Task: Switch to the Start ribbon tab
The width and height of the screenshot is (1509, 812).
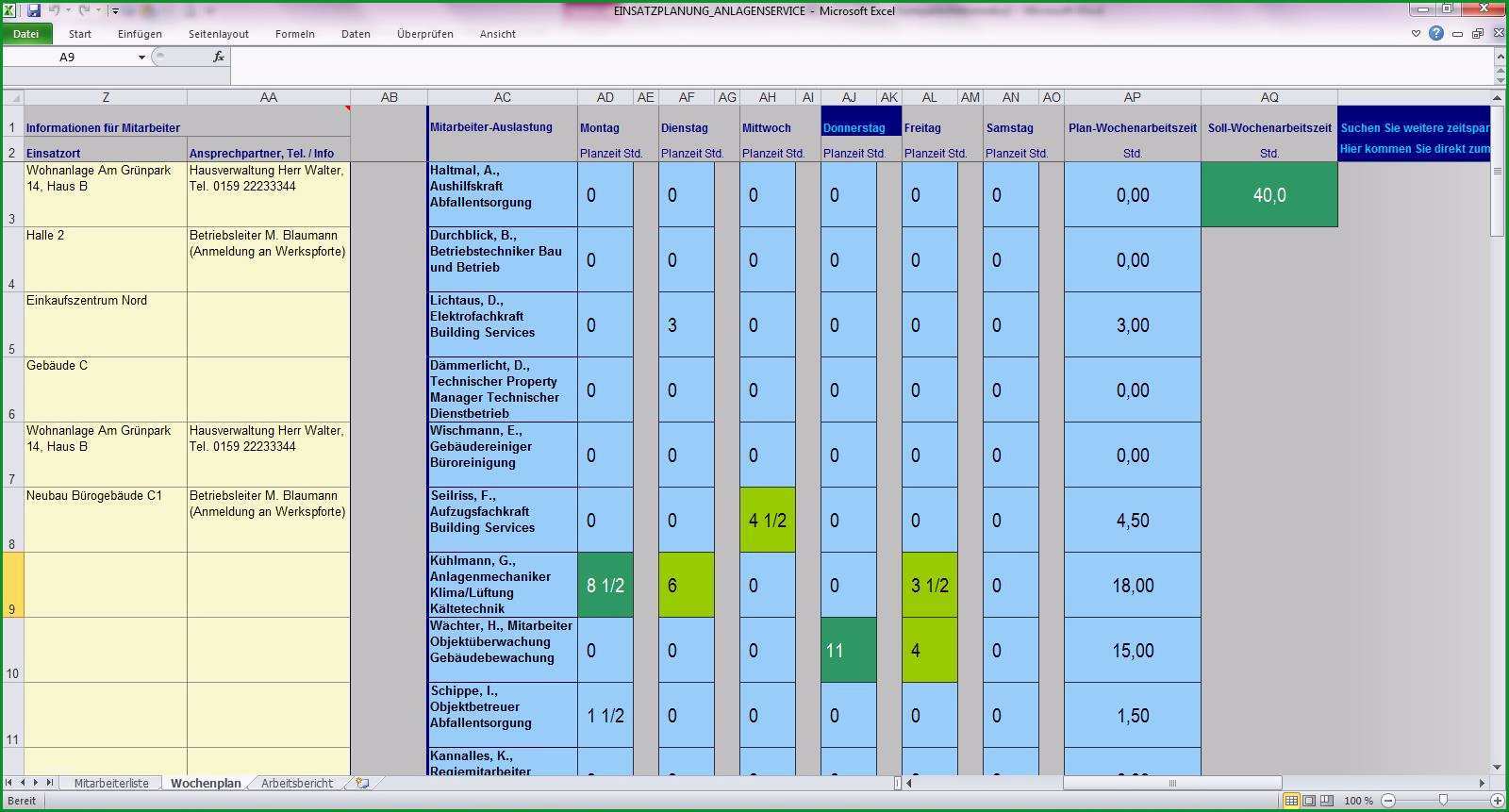Action: coord(80,34)
